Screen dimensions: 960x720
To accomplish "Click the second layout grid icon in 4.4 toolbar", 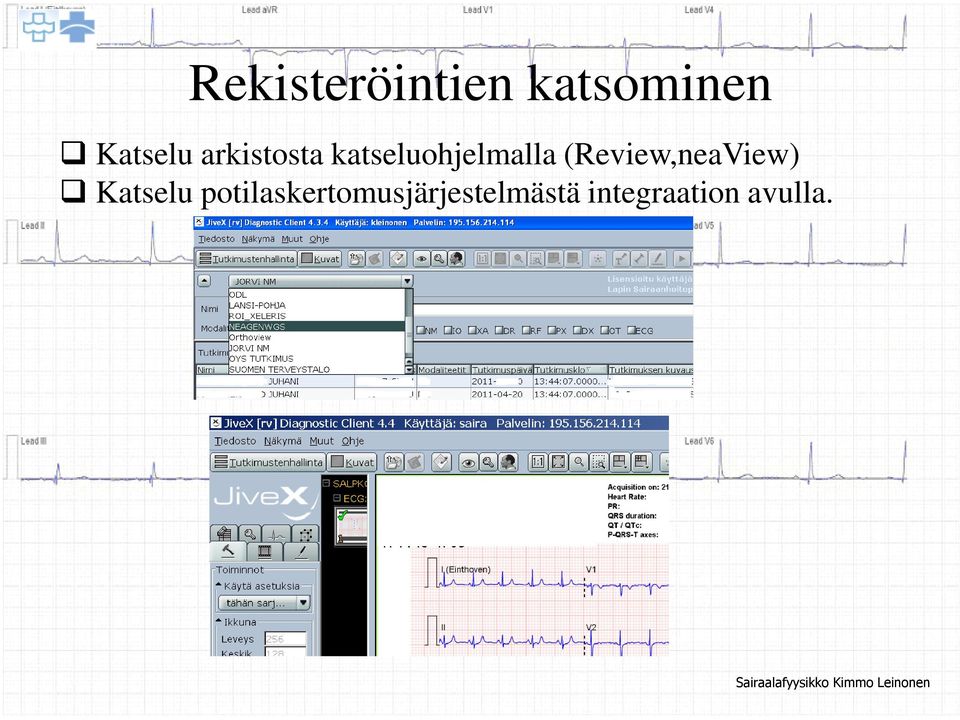I will (x=641, y=462).
